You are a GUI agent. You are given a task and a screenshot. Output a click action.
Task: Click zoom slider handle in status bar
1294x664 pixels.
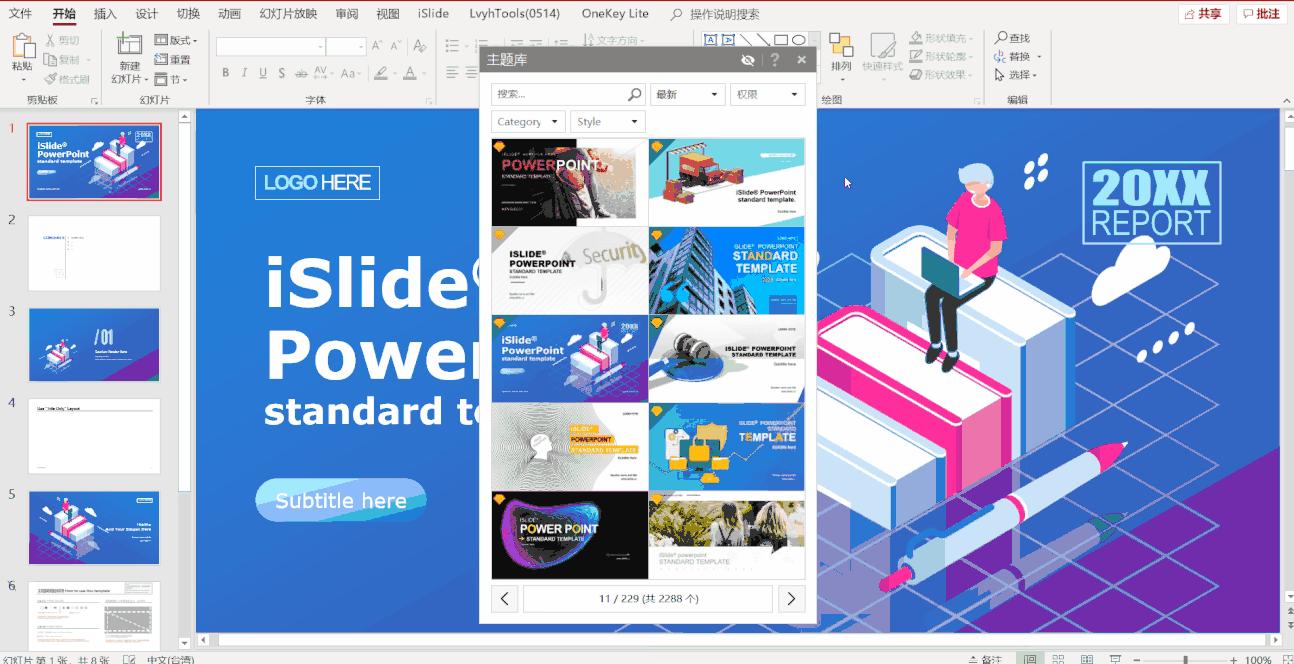[x=1186, y=659]
